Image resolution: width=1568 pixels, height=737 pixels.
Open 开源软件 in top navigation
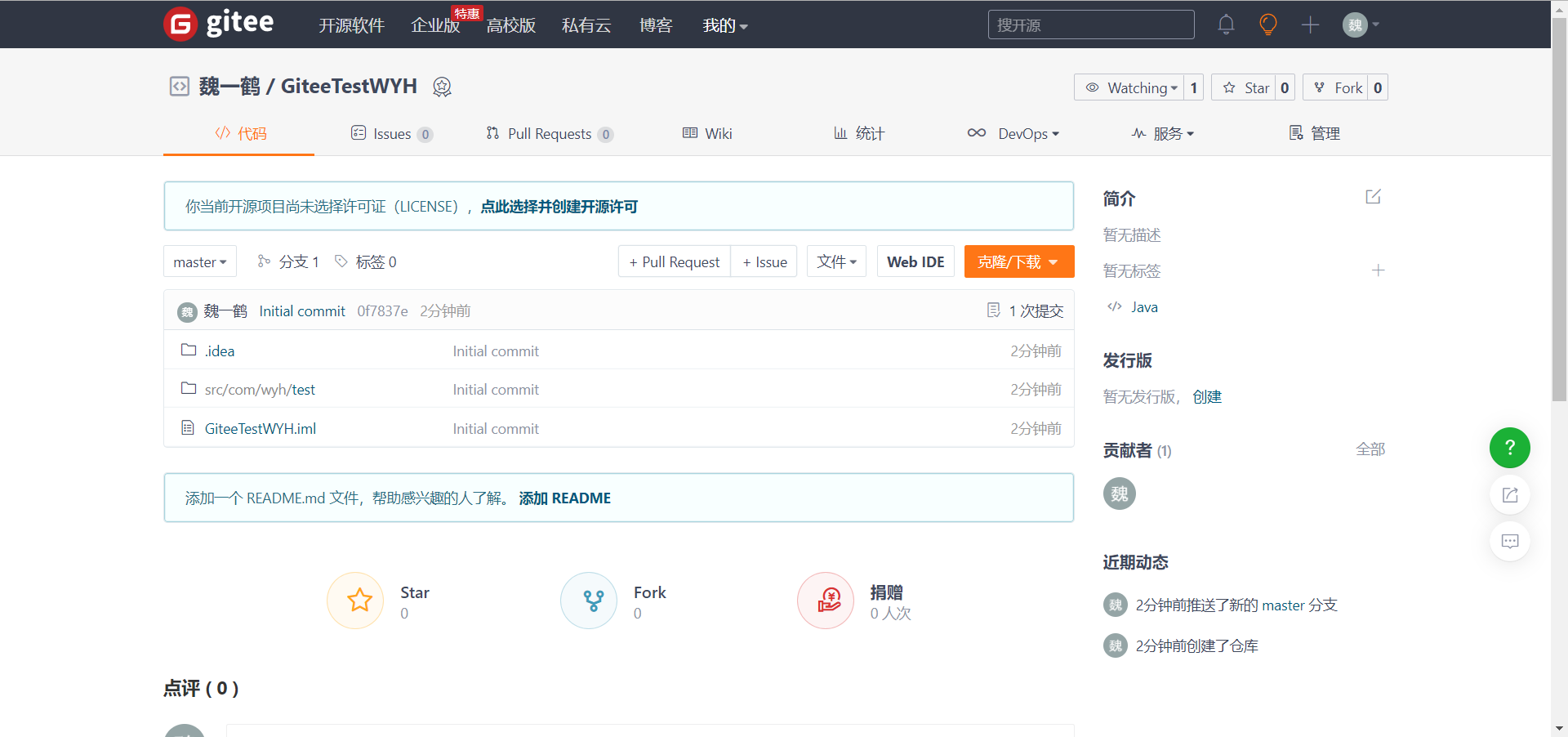click(351, 25)
